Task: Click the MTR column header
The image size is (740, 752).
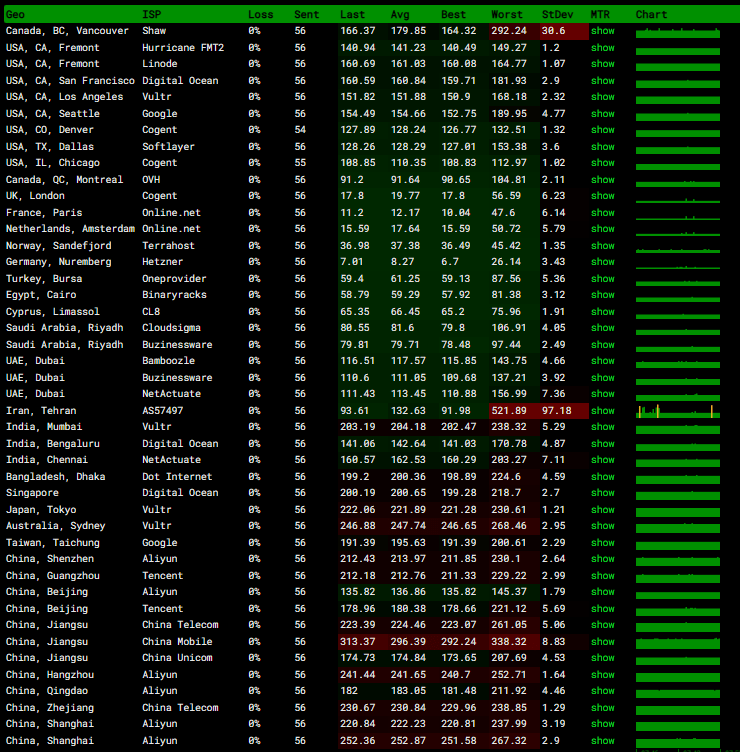Action: [x=600, y=14]
